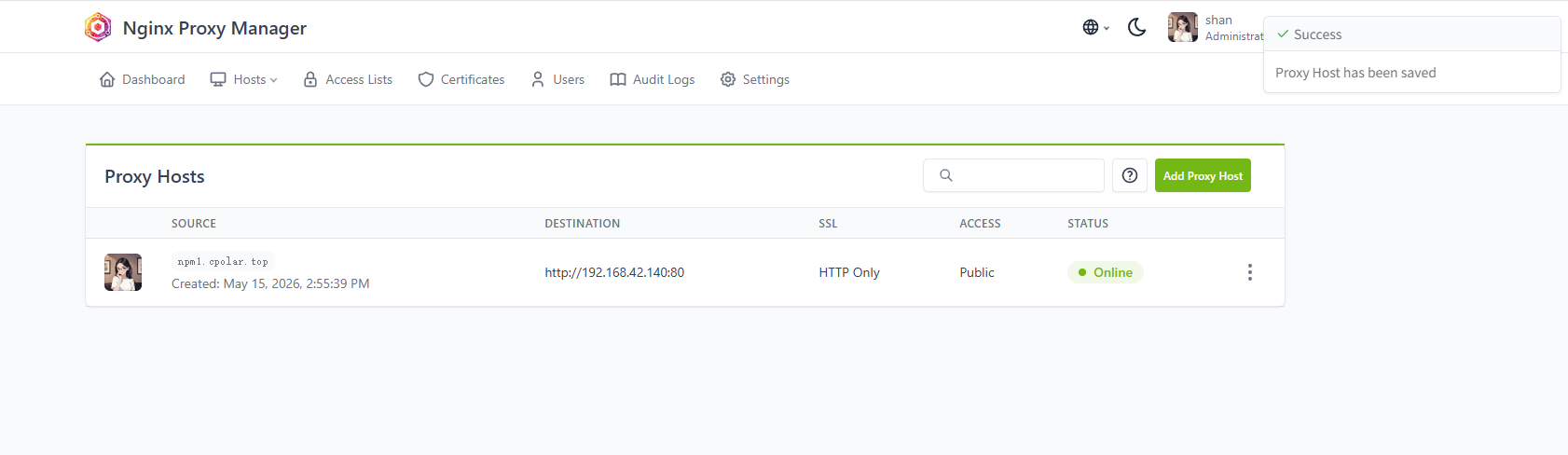Go to Dashboard tab
Image resolution: width=1568 pixels, height=455 pixels.
[x=142, y=79]
